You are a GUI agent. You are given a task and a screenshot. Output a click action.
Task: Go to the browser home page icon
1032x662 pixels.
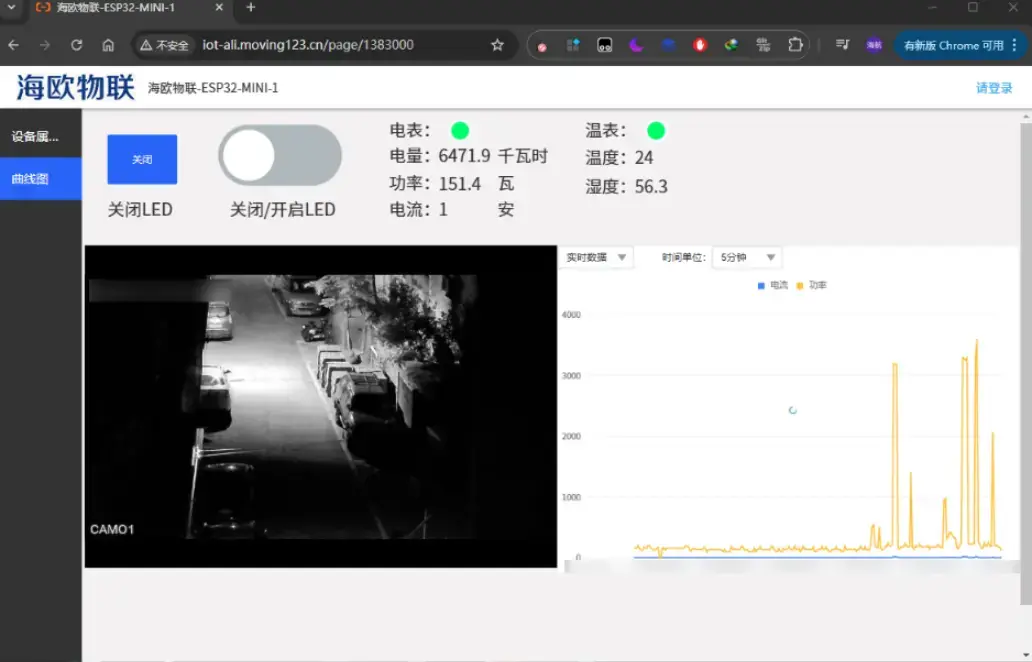(x=108, y=45)
